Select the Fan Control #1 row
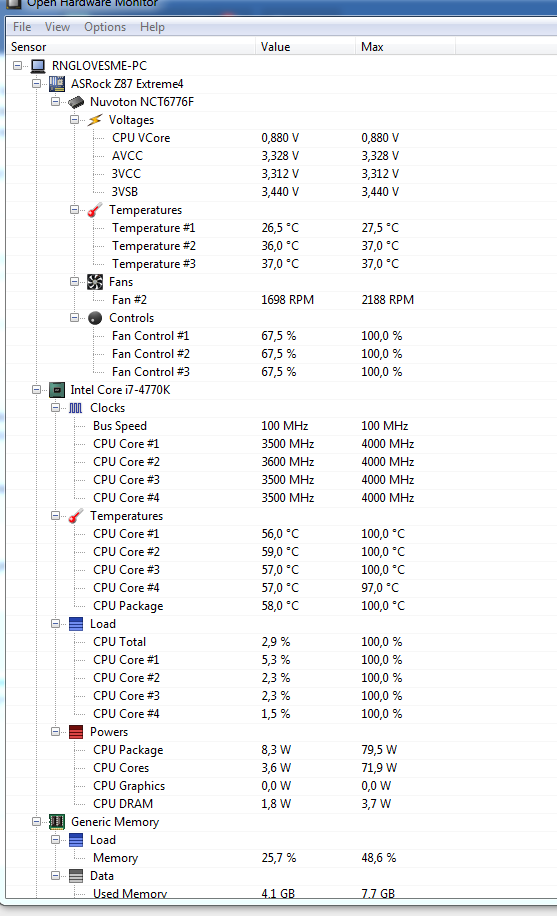 282,336
